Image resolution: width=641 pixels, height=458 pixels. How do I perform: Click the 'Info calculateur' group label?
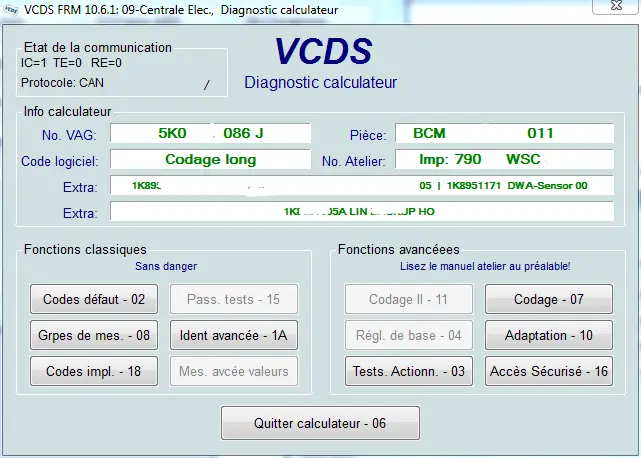tap(67, 112)
